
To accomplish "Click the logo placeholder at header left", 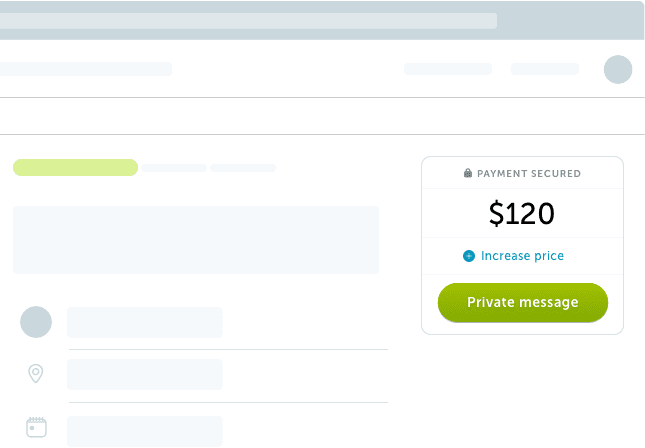I will [86, 69].
